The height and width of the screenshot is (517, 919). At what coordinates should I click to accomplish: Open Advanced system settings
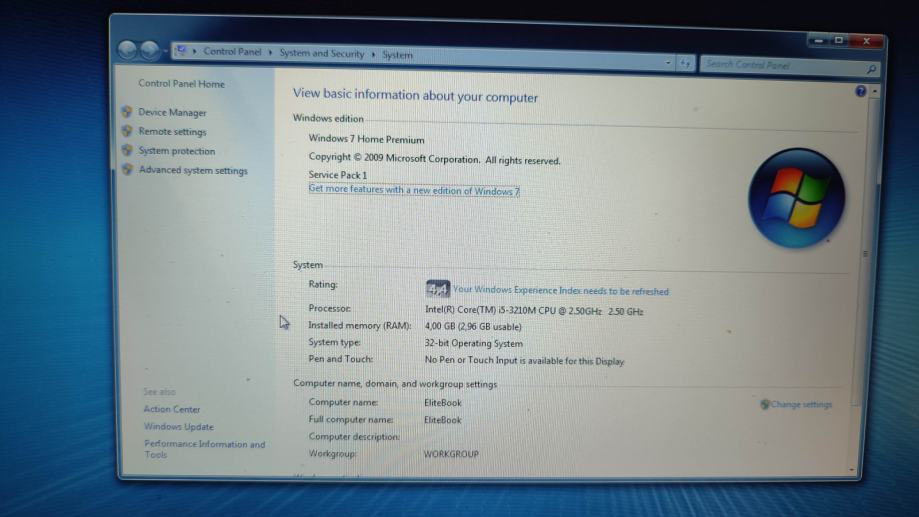tap(193, 170)
